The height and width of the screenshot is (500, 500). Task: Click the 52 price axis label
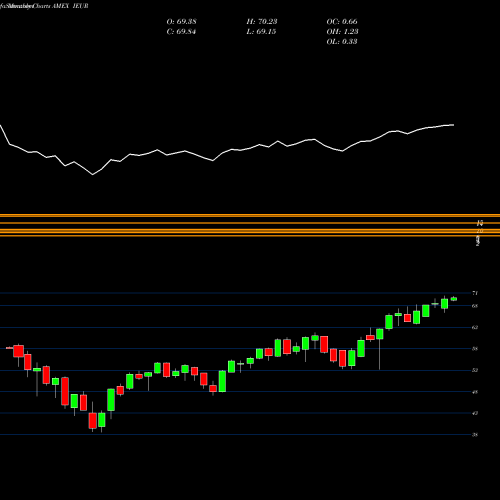click(475, 370)
